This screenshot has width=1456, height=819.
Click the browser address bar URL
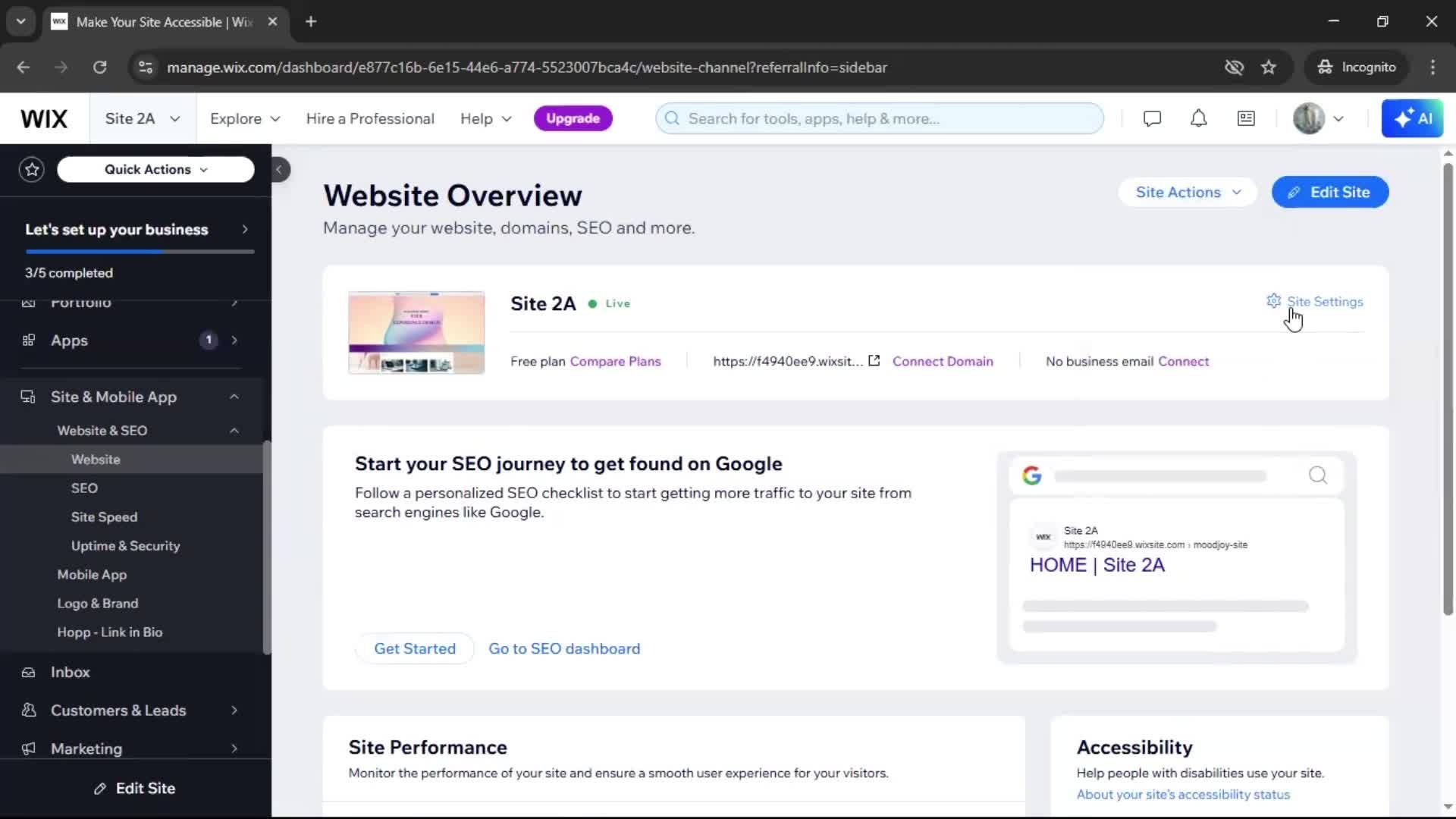[527, 67]
